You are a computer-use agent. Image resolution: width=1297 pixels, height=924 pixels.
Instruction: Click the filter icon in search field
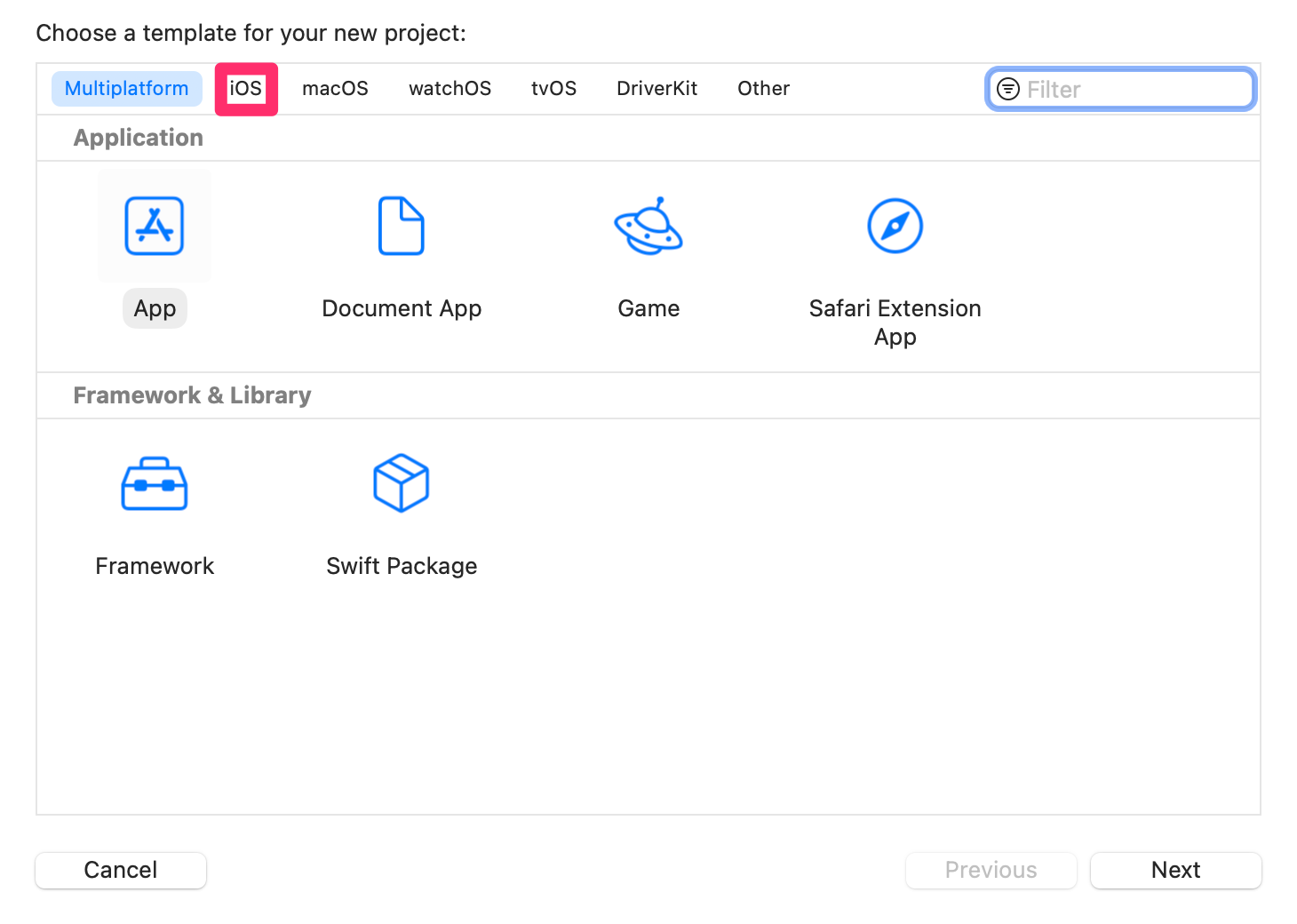tap(1008, 89)
